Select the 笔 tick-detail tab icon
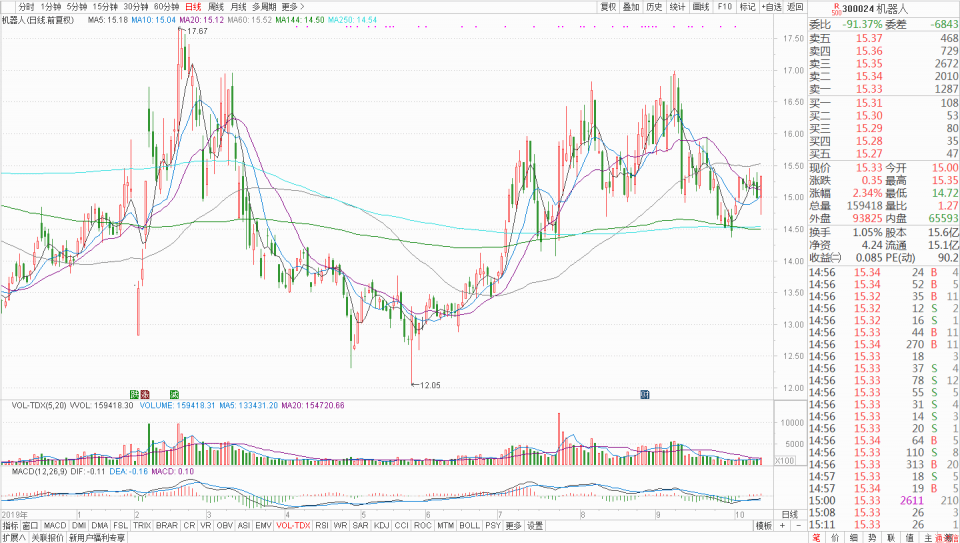Image resolution: width=960 pixels, height=543 pixels. [x=816, y=538]
